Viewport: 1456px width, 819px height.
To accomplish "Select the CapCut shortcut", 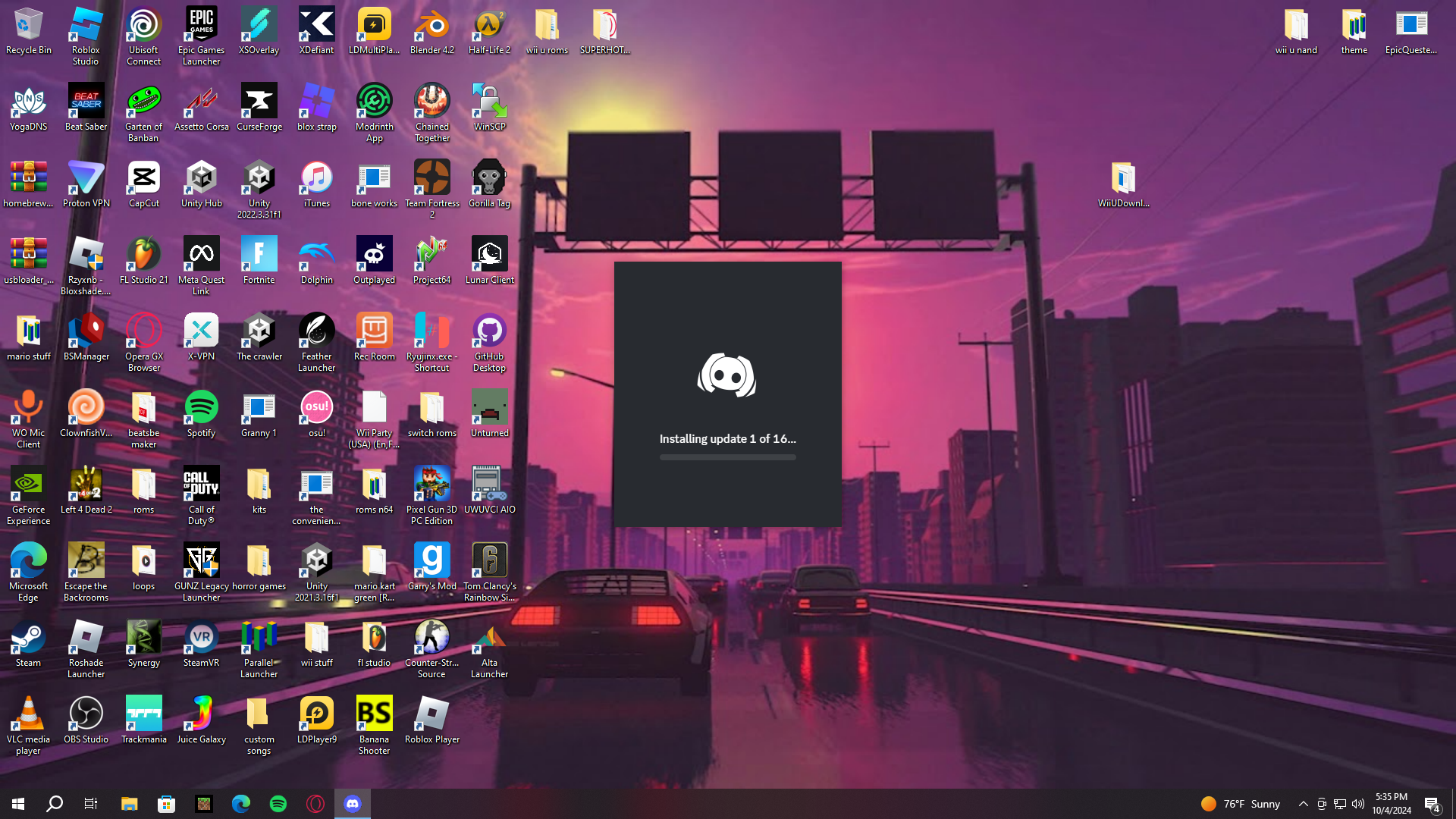I will [x=143, y=185].
